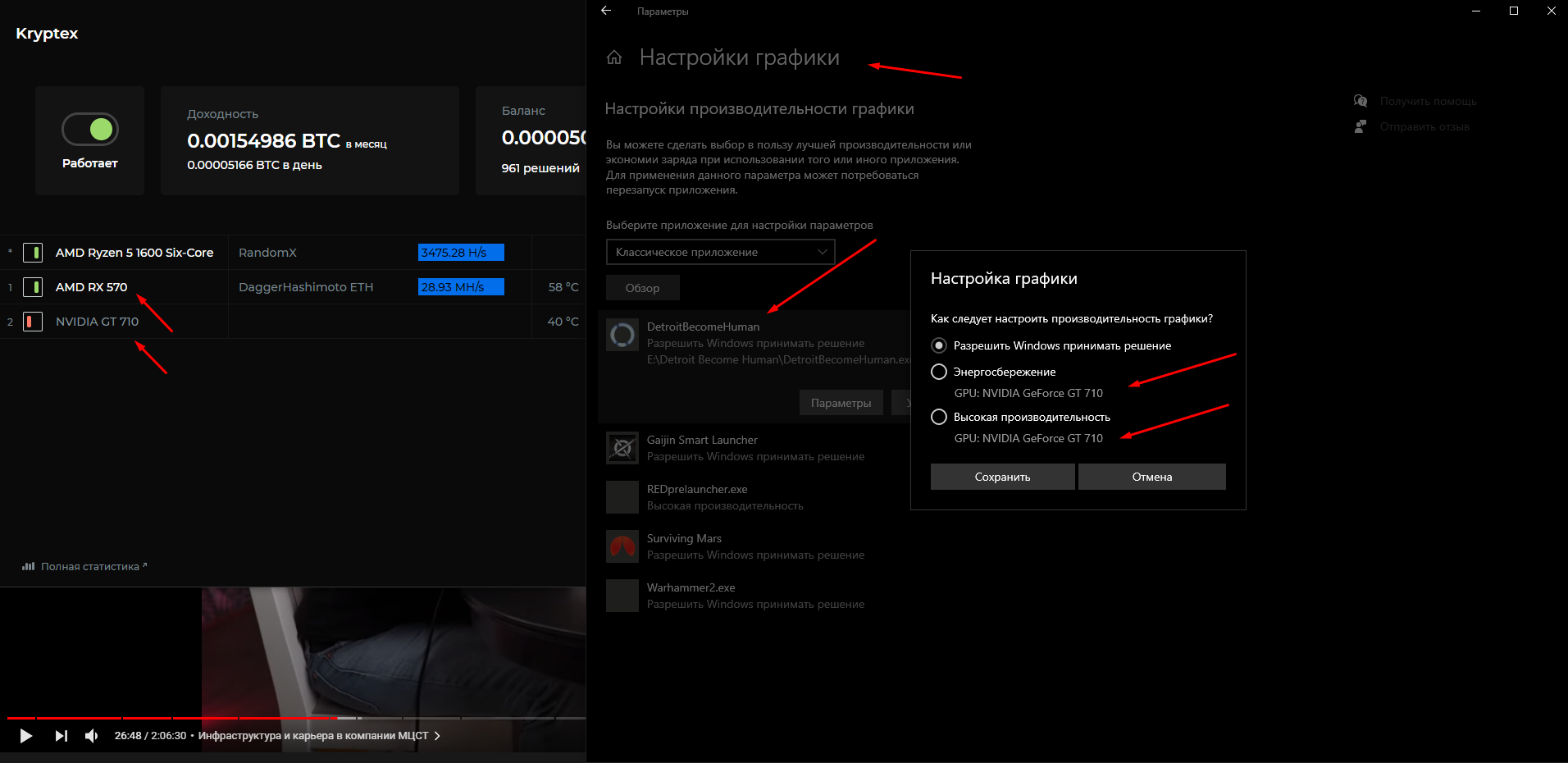Toggle the AMD RX 570 device indicator
Viewport: 1568px width, 763px height.
coord(33,287)
